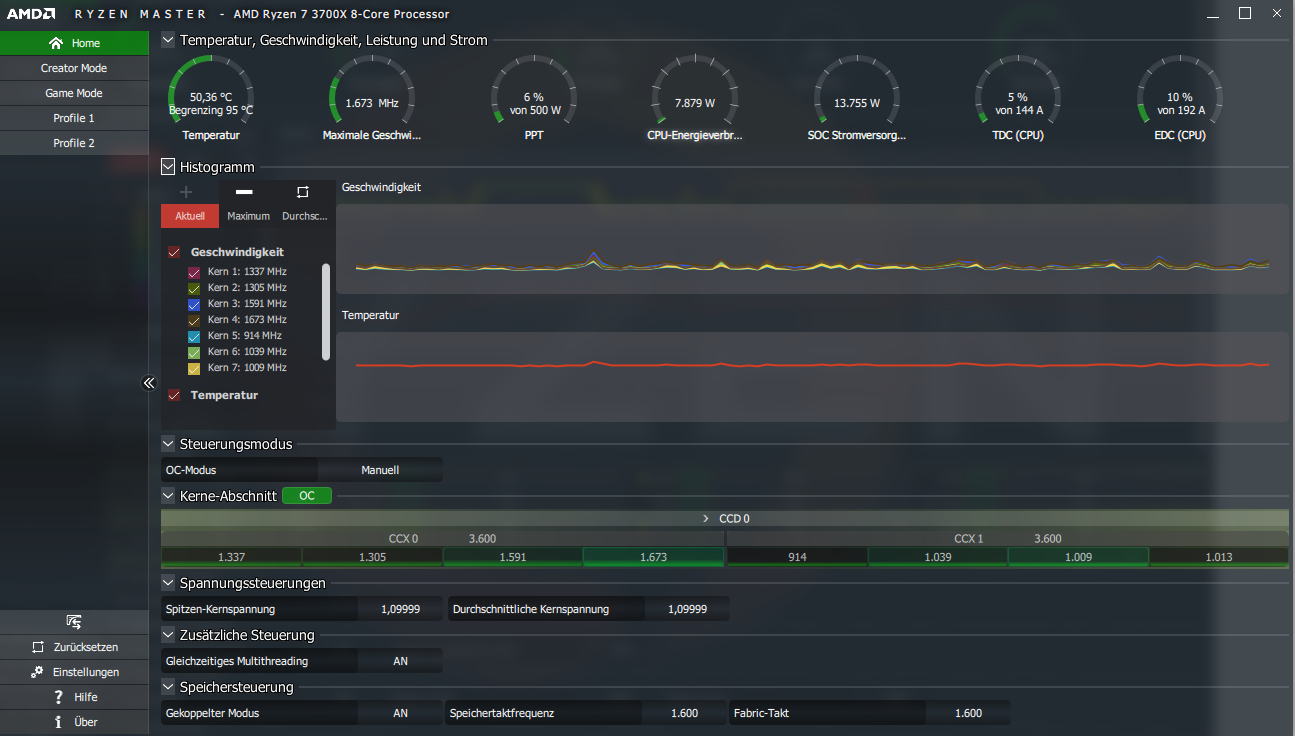The width and height of the screenshot is (1295, 736).
Task: Collapse the Speichersteuerung section
Action: click(x=168, y=687)
